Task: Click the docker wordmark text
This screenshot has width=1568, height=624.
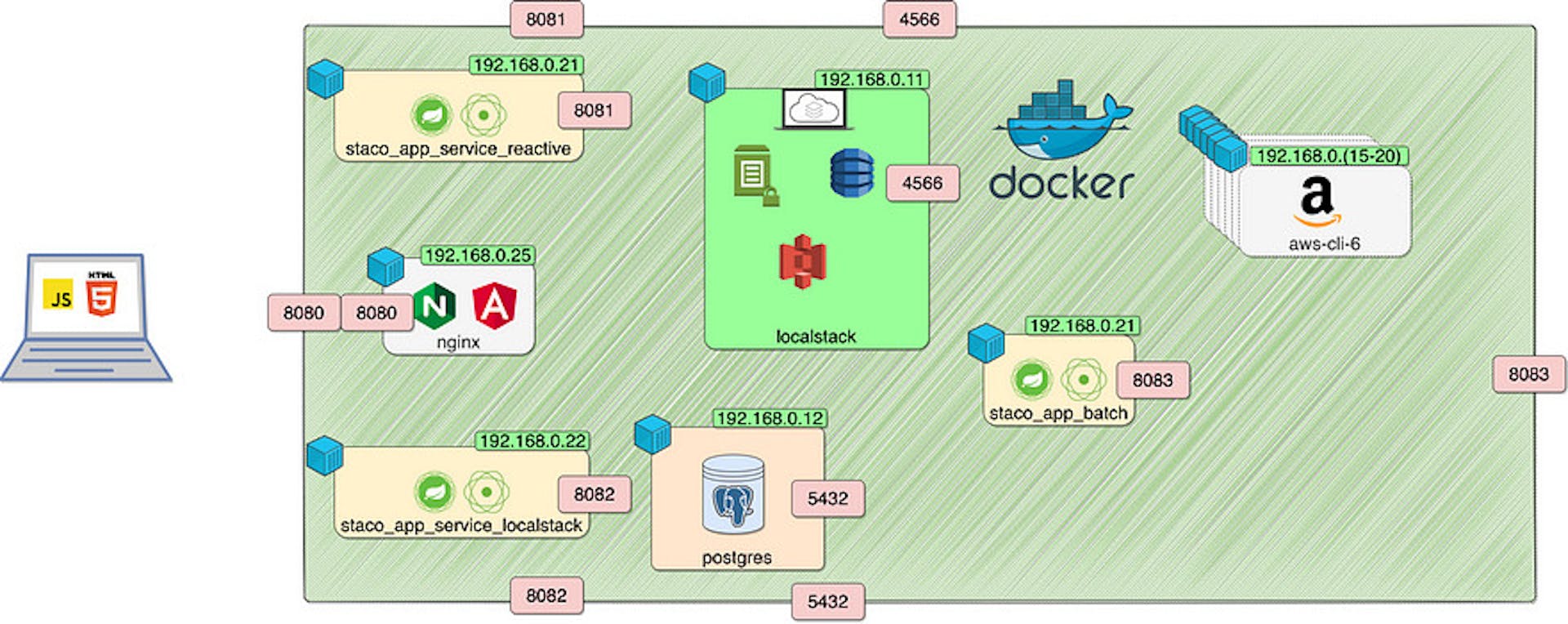Action: [1062, 182]
